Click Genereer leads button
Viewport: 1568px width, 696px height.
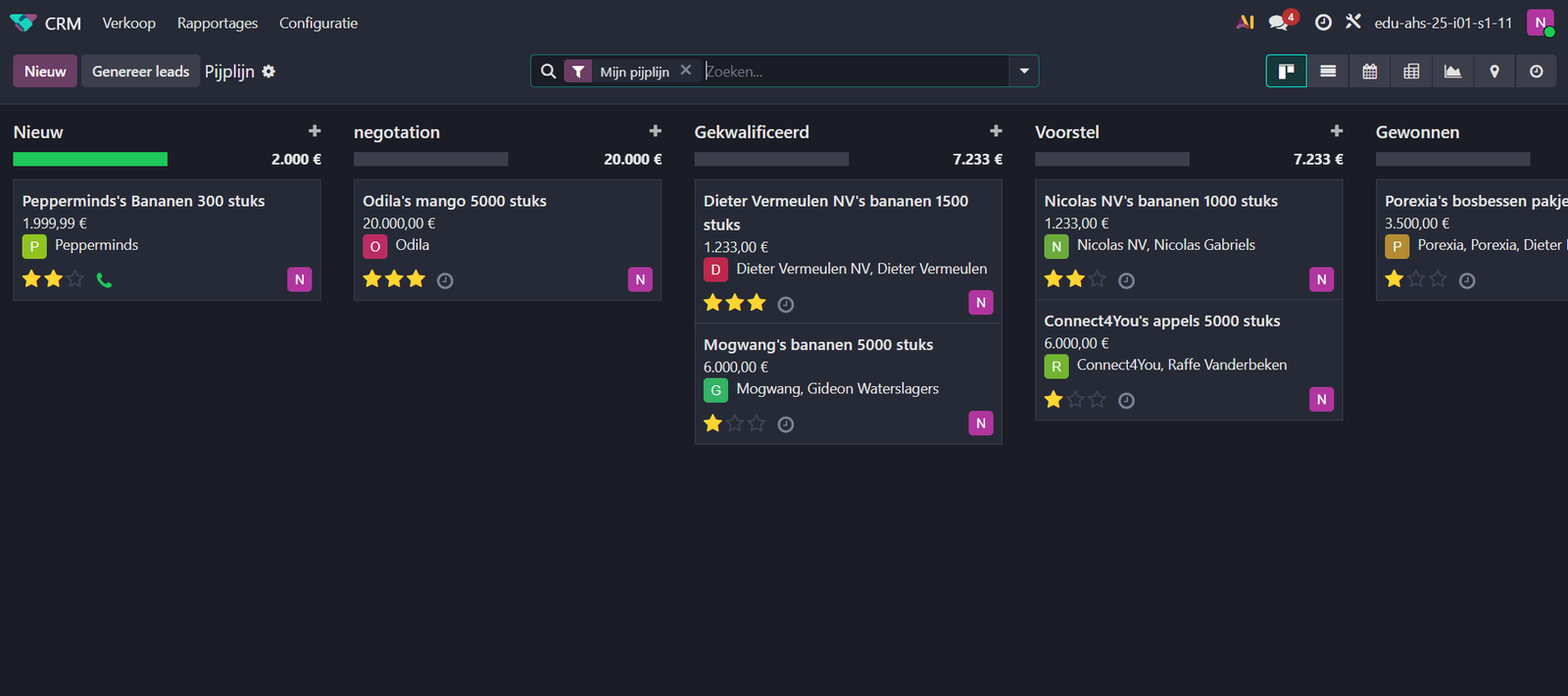click(x=140, y=72)
